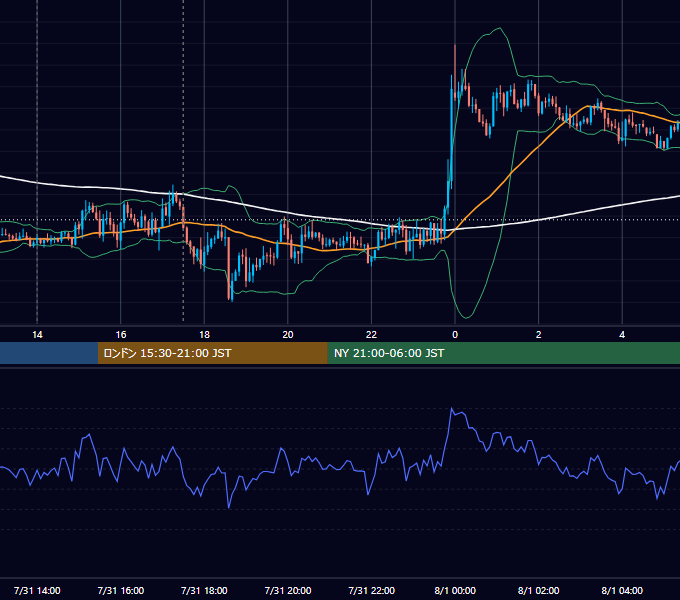The width and height of the screenshot is (680, 600).
Task: Click the 2 hour label on price chart axis
Action: pos(538,335)
